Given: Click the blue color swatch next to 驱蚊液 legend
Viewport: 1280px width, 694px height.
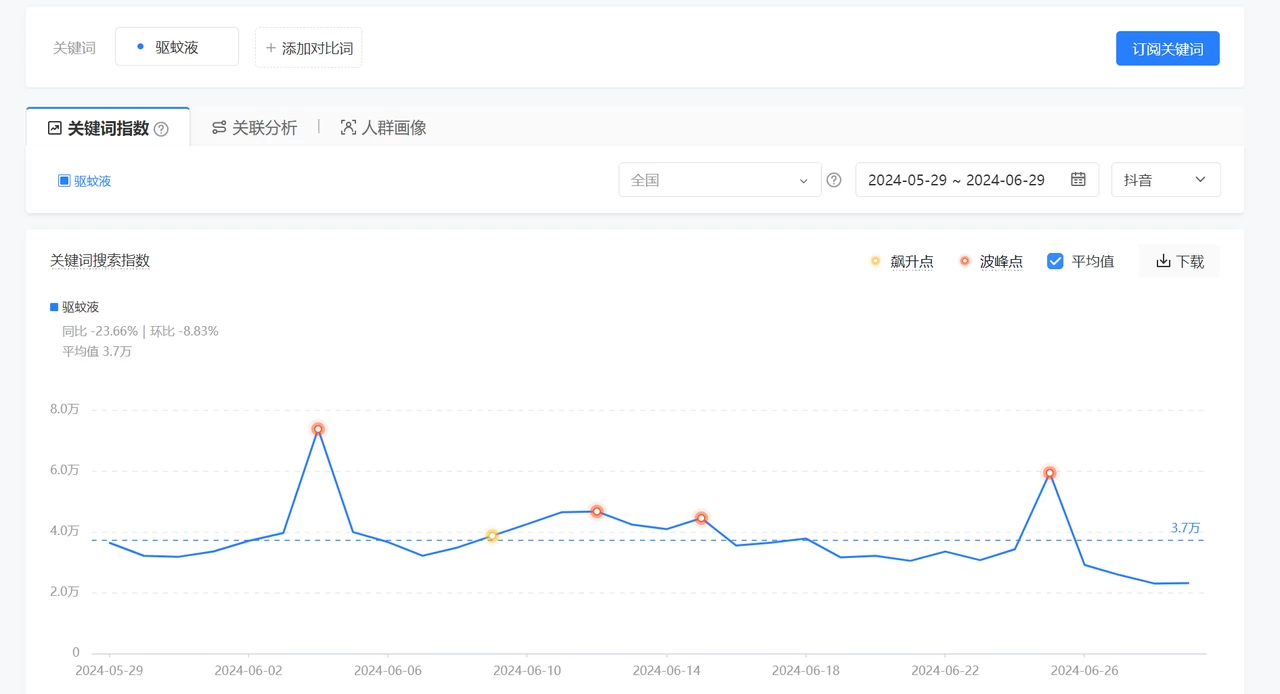Looking at the screenshot, I should [x=55, y=307].
